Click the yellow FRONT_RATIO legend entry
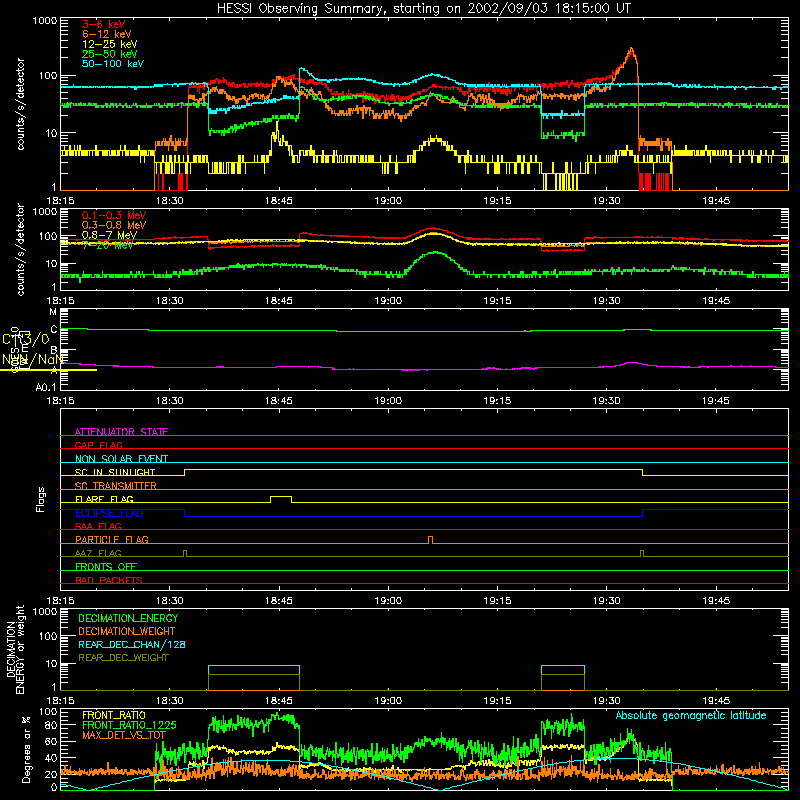This screenshot has height=800, width=800. coord(114,715)
